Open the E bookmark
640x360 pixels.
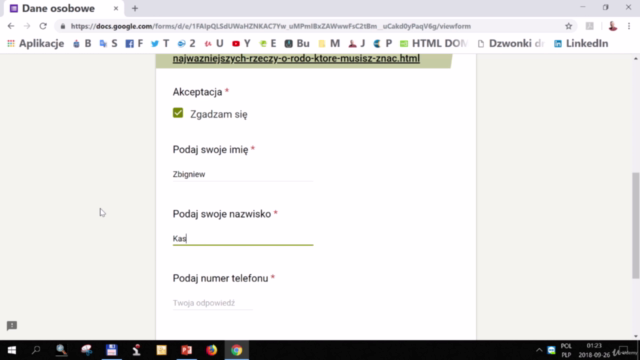(x=268, y=43)
